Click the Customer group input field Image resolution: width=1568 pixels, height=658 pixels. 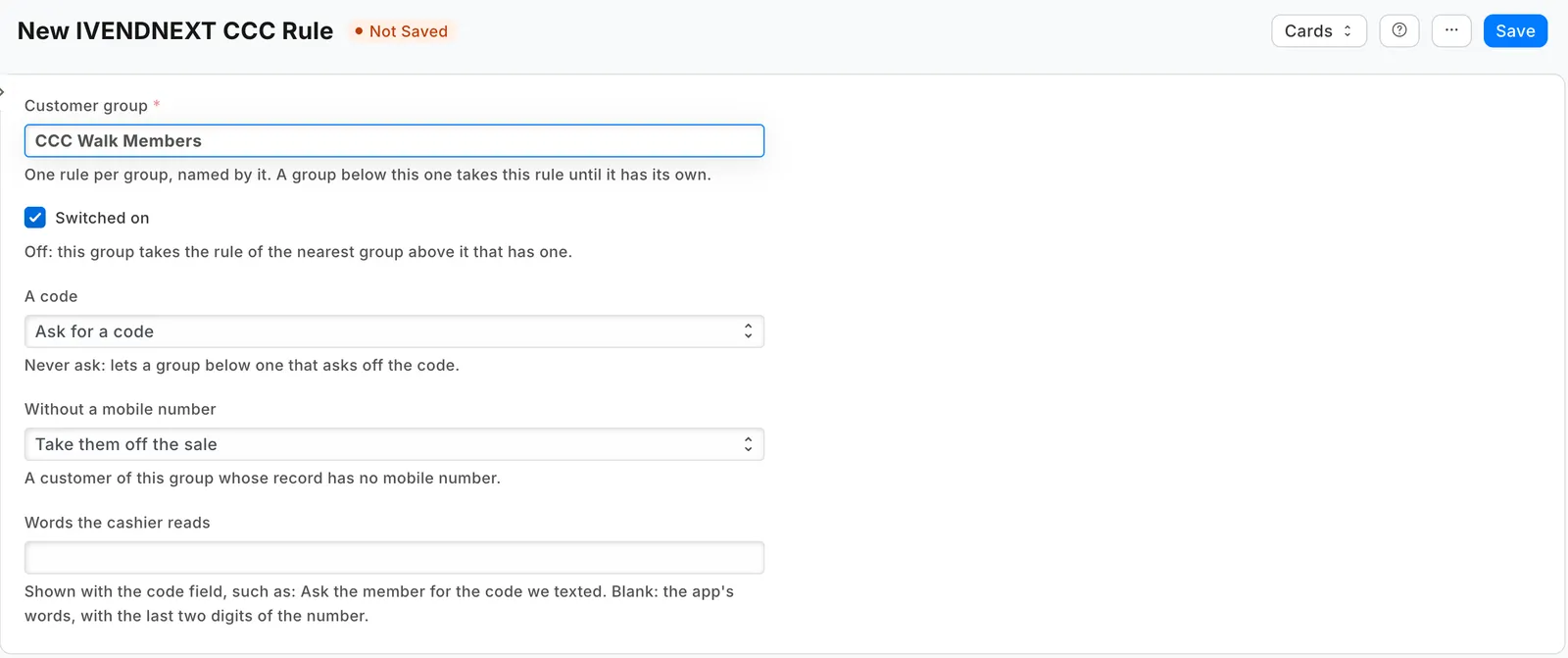pos(394,141)
